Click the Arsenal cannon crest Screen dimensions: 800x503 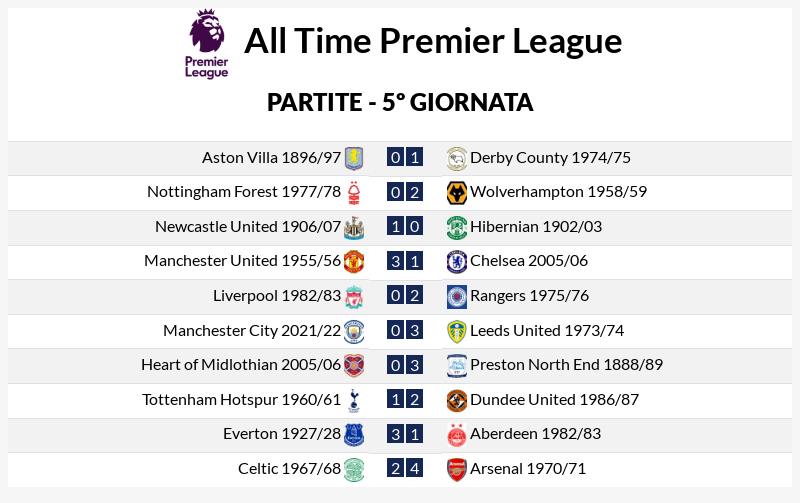(x=457, y=469)
